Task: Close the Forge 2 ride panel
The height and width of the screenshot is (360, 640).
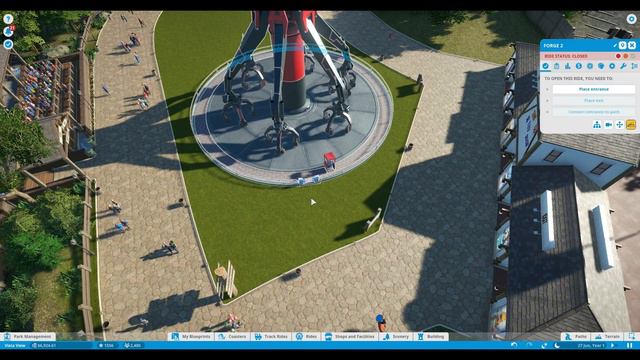Action: click(x=632, y=45)
